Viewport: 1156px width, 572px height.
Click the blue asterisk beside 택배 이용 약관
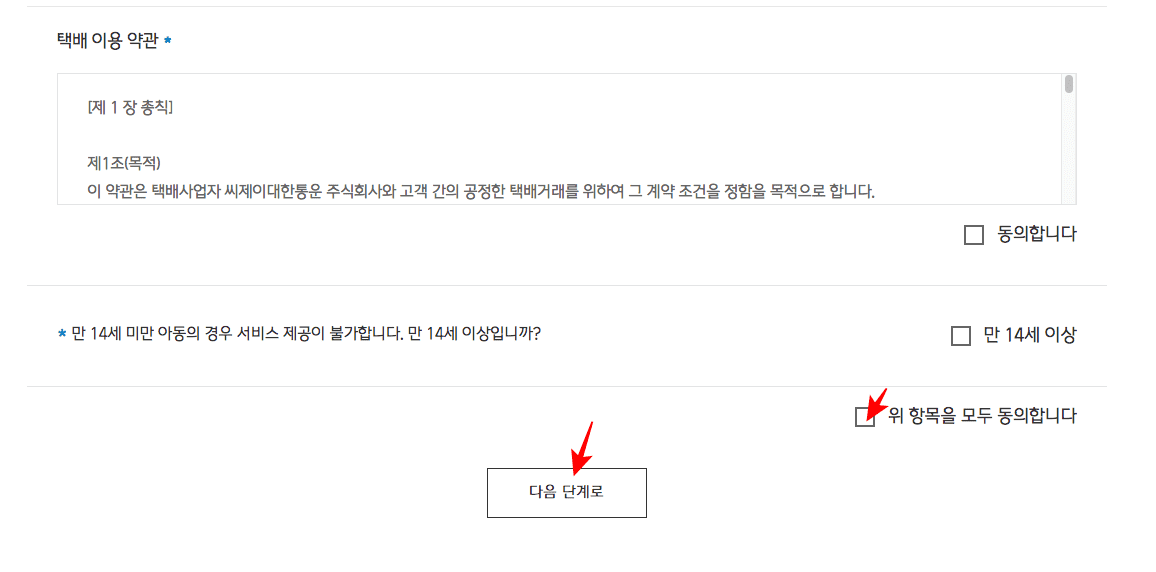tap(167, 42)
